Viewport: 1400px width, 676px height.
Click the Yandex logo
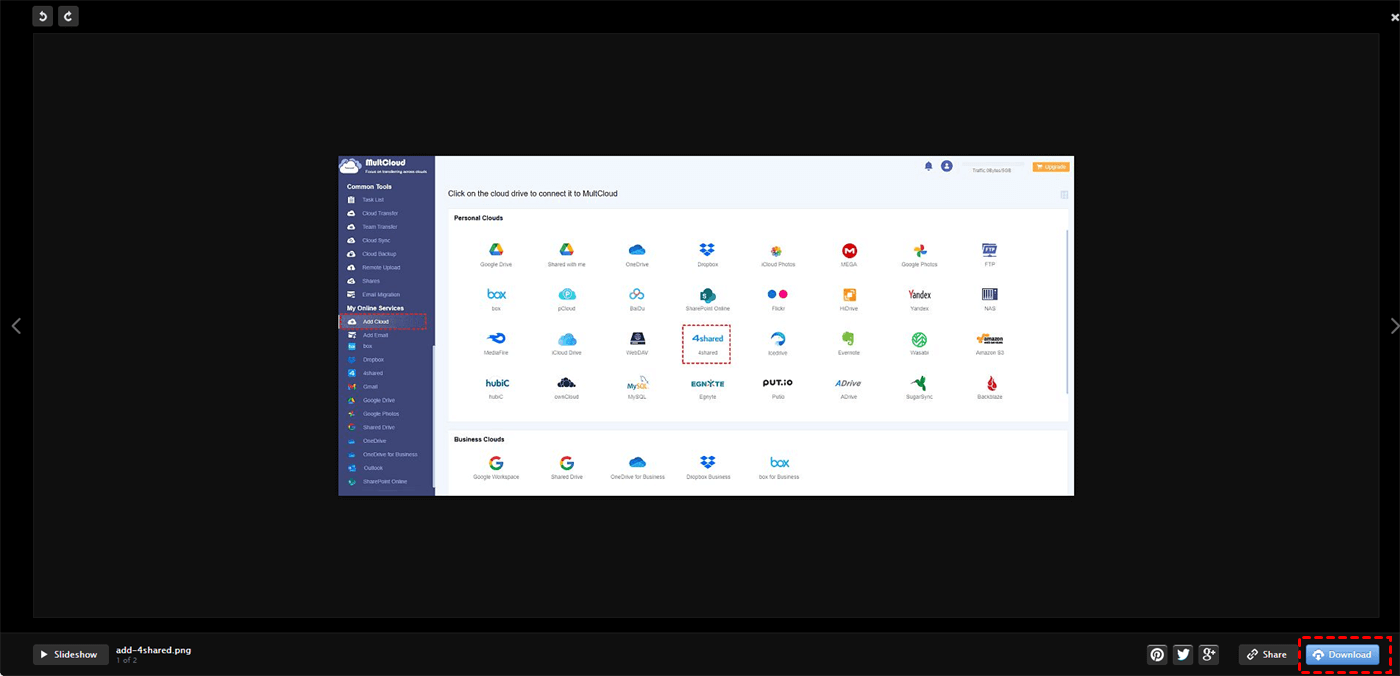click(919, 294)
